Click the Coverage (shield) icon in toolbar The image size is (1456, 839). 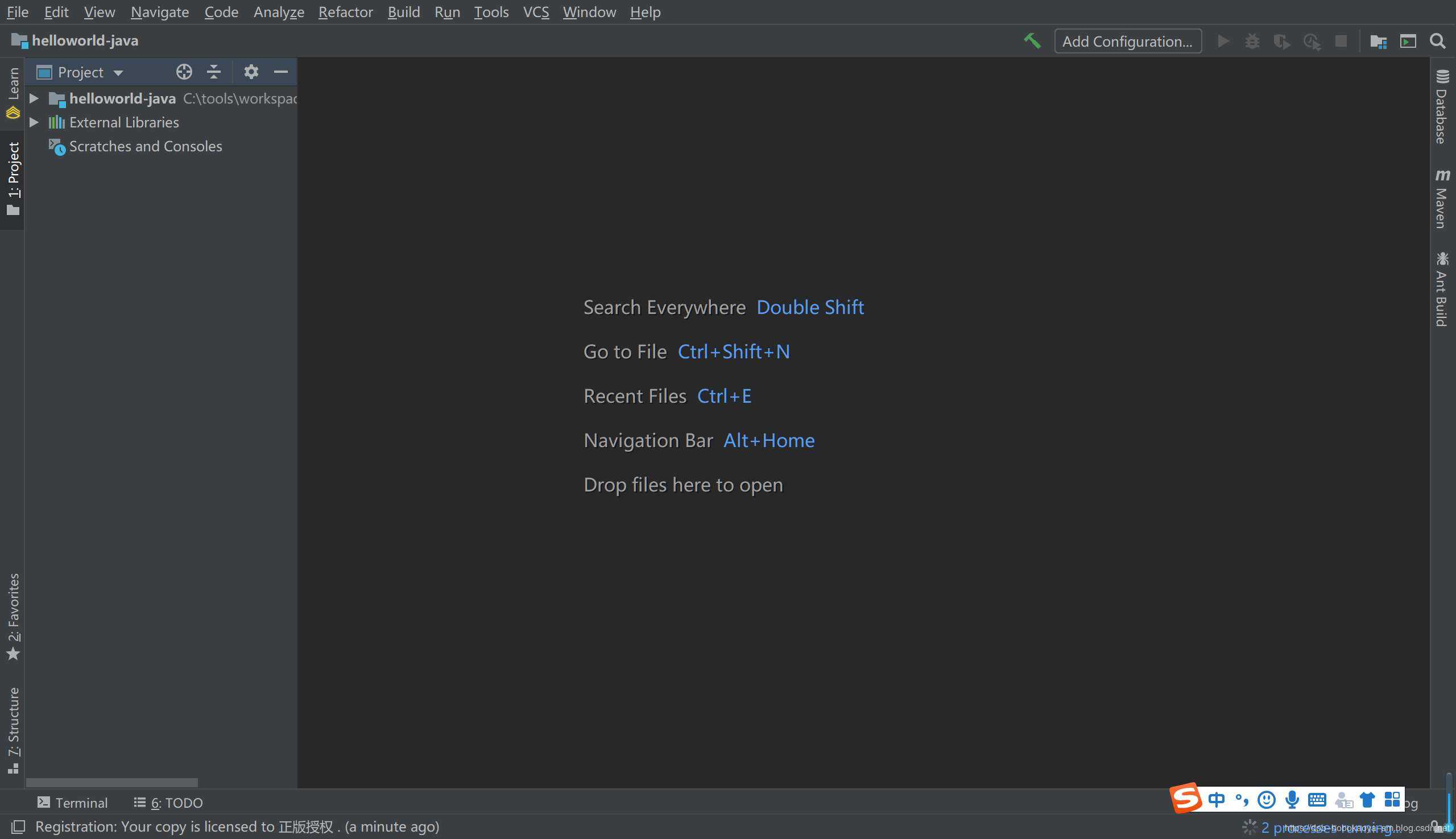click(x=1281, y=40)
